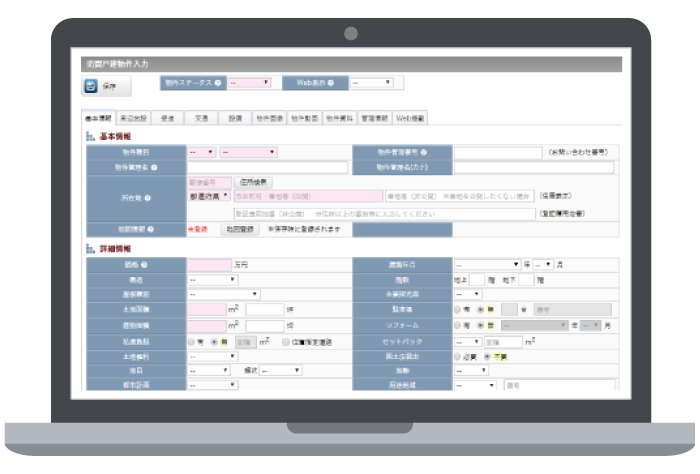Screen dimensions: 700x474
Task: Switch to the 物件資料 tab
Action: pyautogui.click(x=339, y=118)
